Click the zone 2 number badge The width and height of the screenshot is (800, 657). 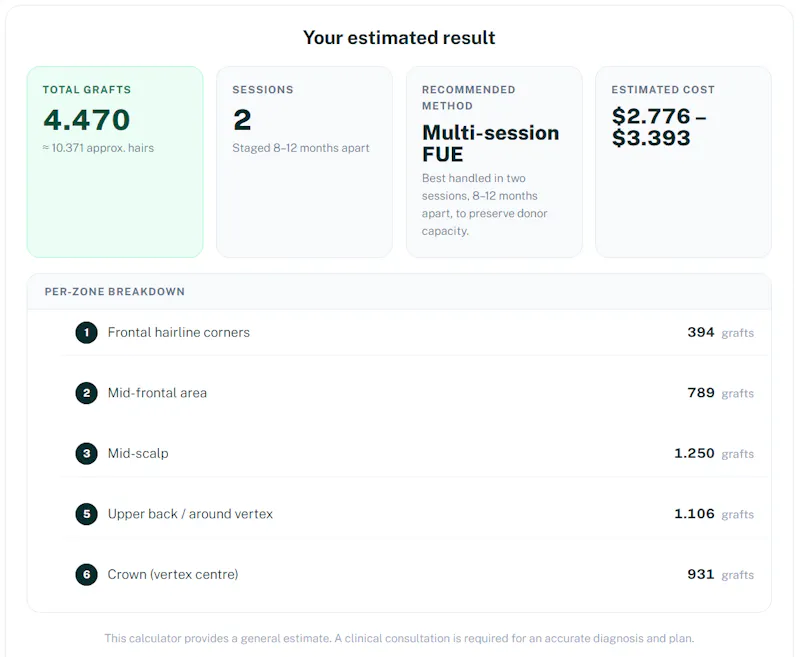click(x=87, y=393)
